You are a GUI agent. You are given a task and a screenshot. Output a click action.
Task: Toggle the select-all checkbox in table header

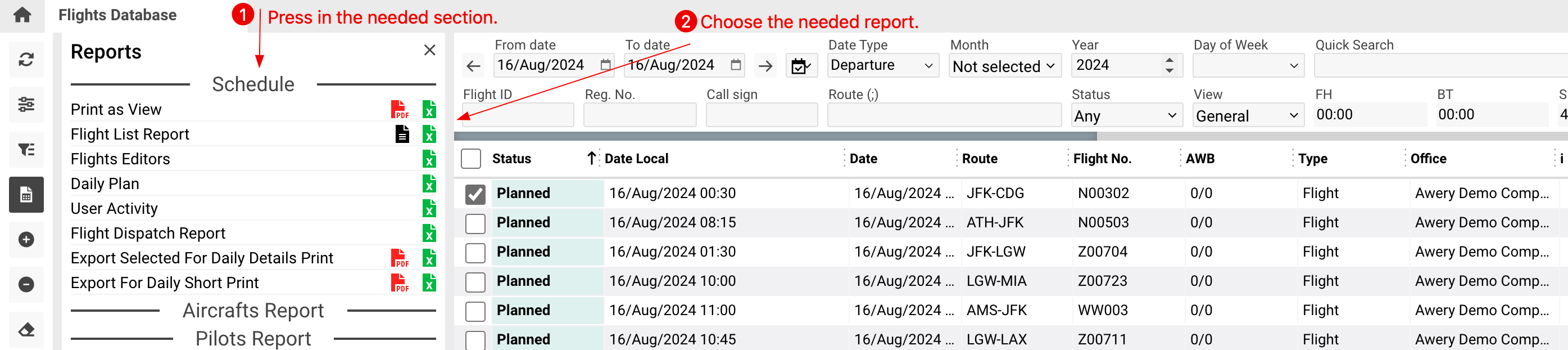coord(470,159)
